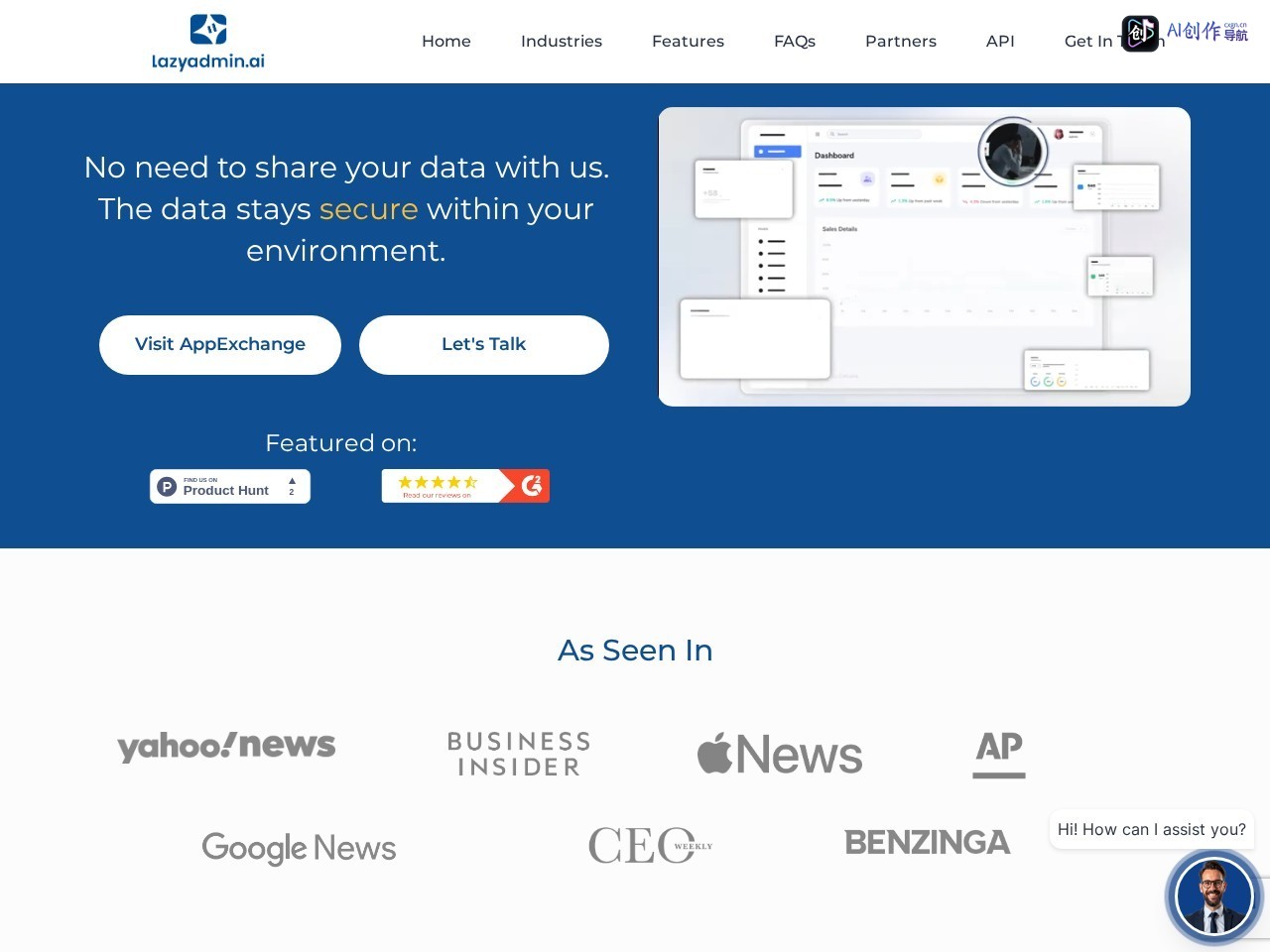Click the 'Featured on:' text
Screen dimensions: 1270x952
coord(341,443)
